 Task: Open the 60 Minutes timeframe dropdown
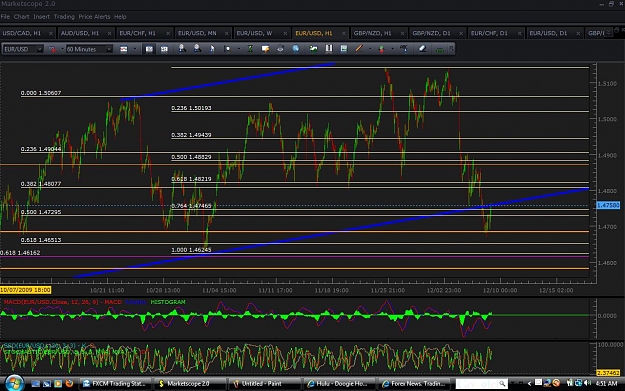109,49
